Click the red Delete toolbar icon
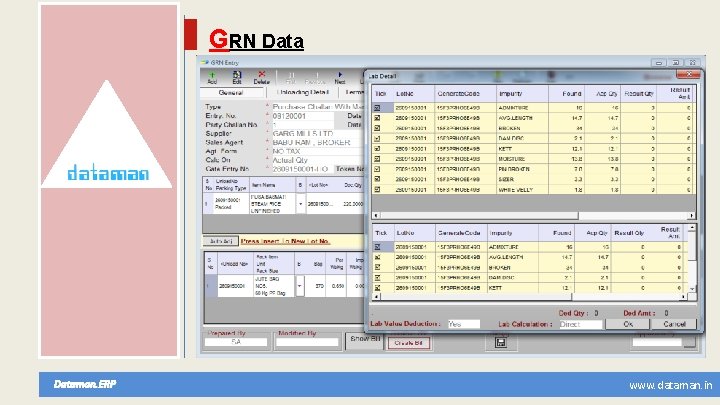 click(x=261, y=77)
